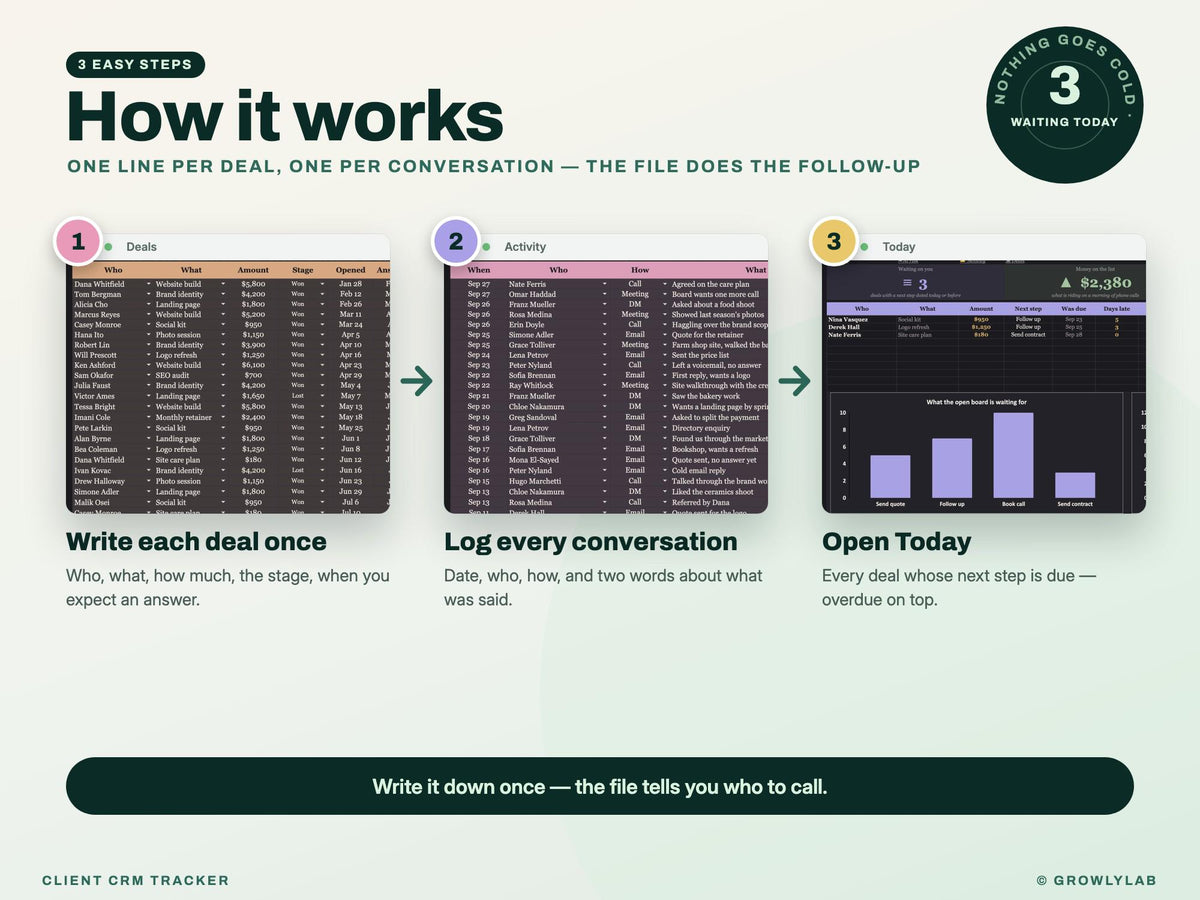Click the 'Days late' column header in Today

coord(1116,309)
